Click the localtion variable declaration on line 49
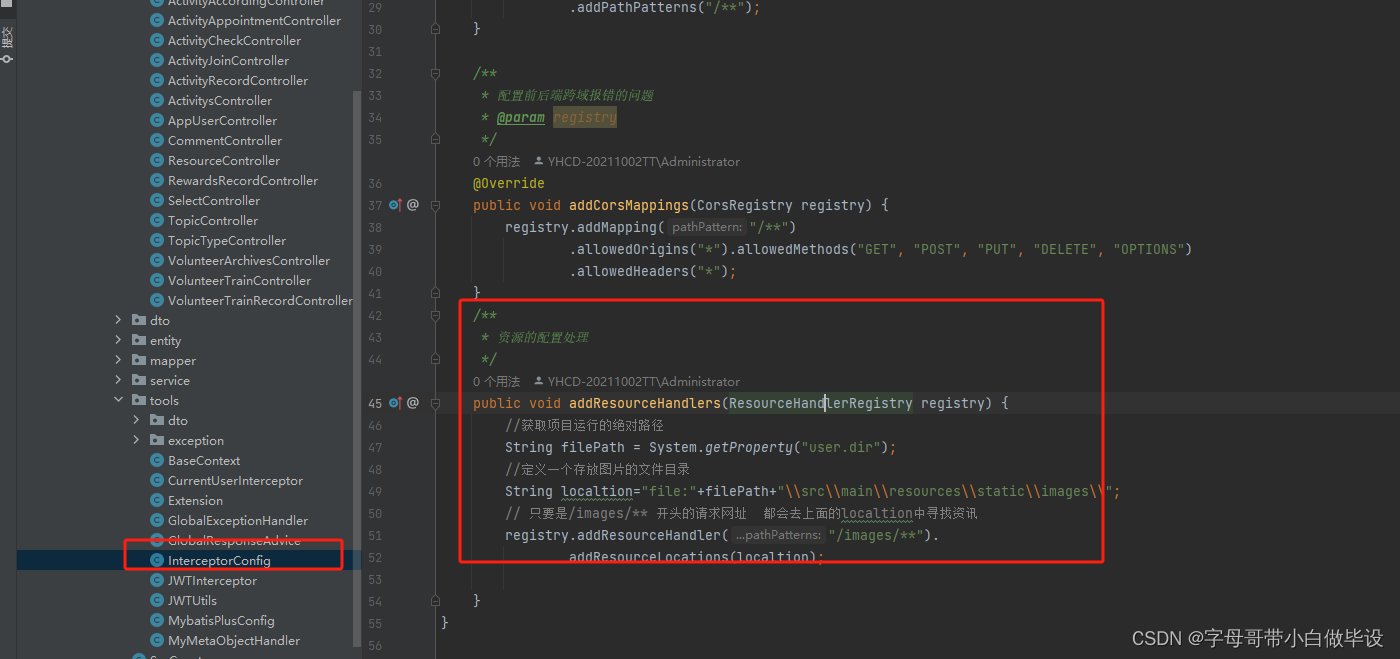1400x659 pixels. pos(597,491)
